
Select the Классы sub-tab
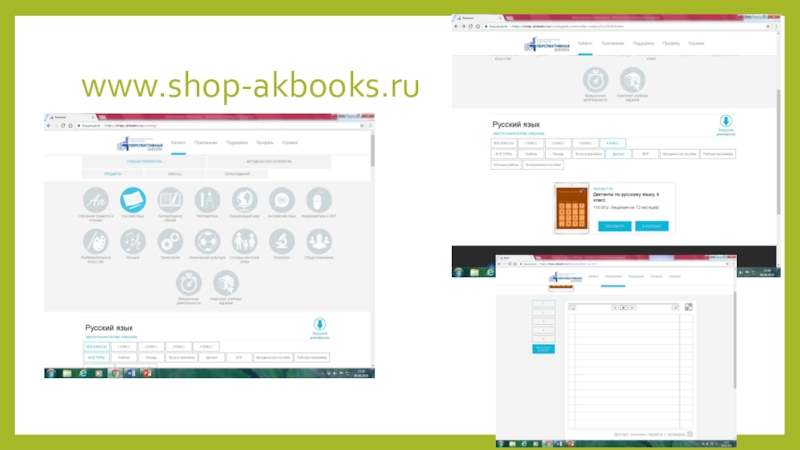point(174,174)
